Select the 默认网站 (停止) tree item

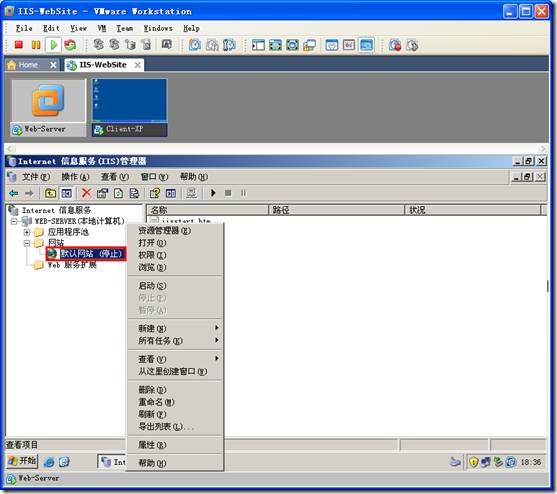tap(86, 254)
